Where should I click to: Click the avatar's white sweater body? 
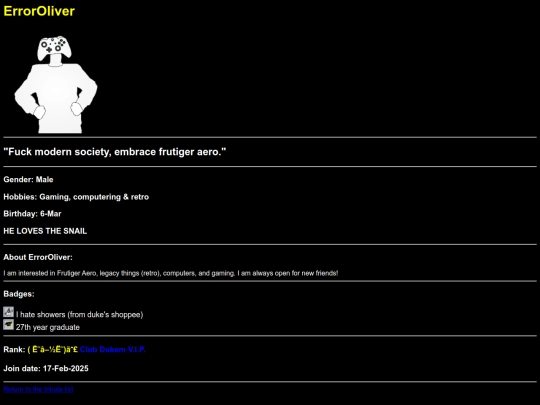click(57, 98)
